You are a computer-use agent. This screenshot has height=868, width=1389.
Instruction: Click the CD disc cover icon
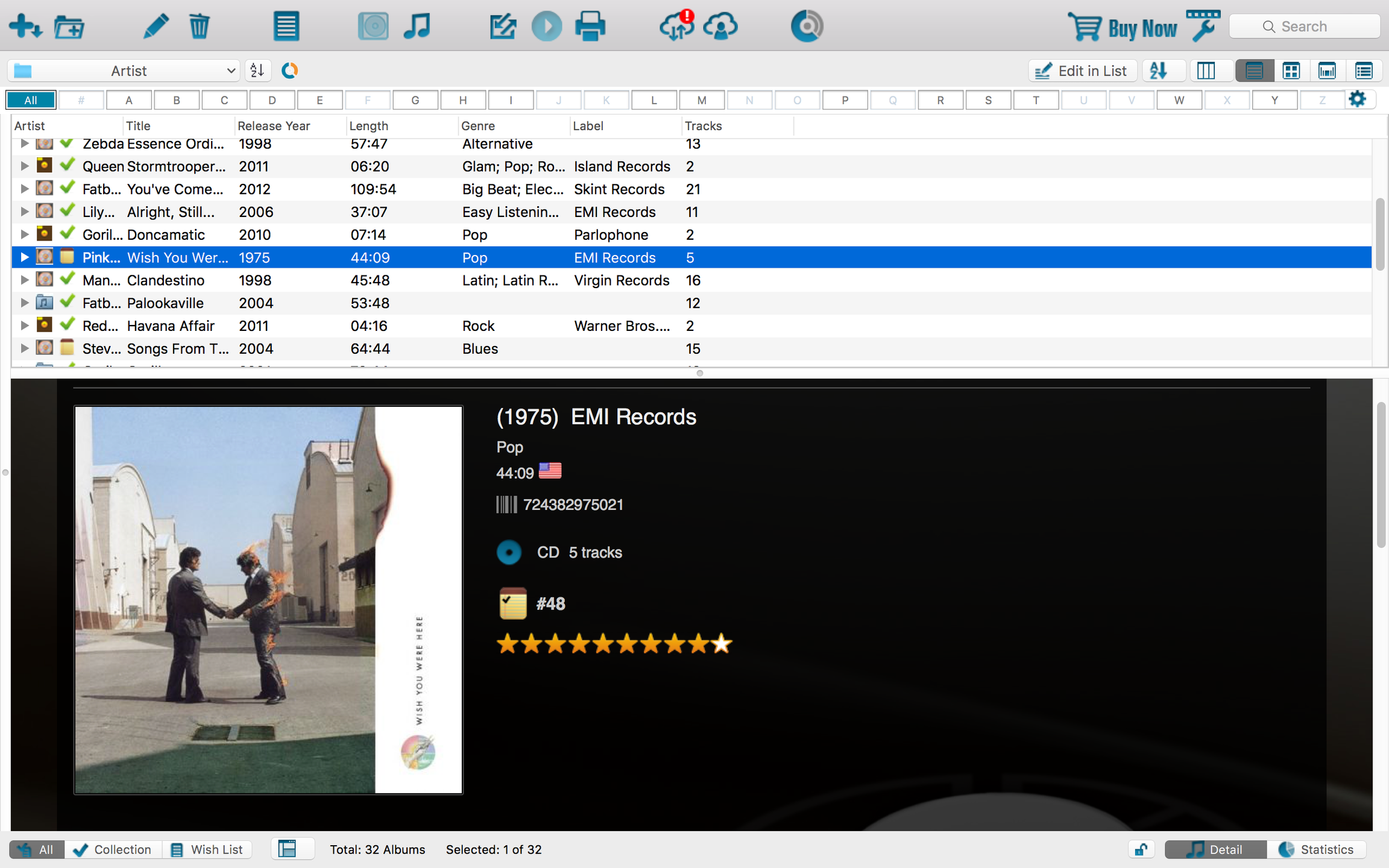[373, 27]
